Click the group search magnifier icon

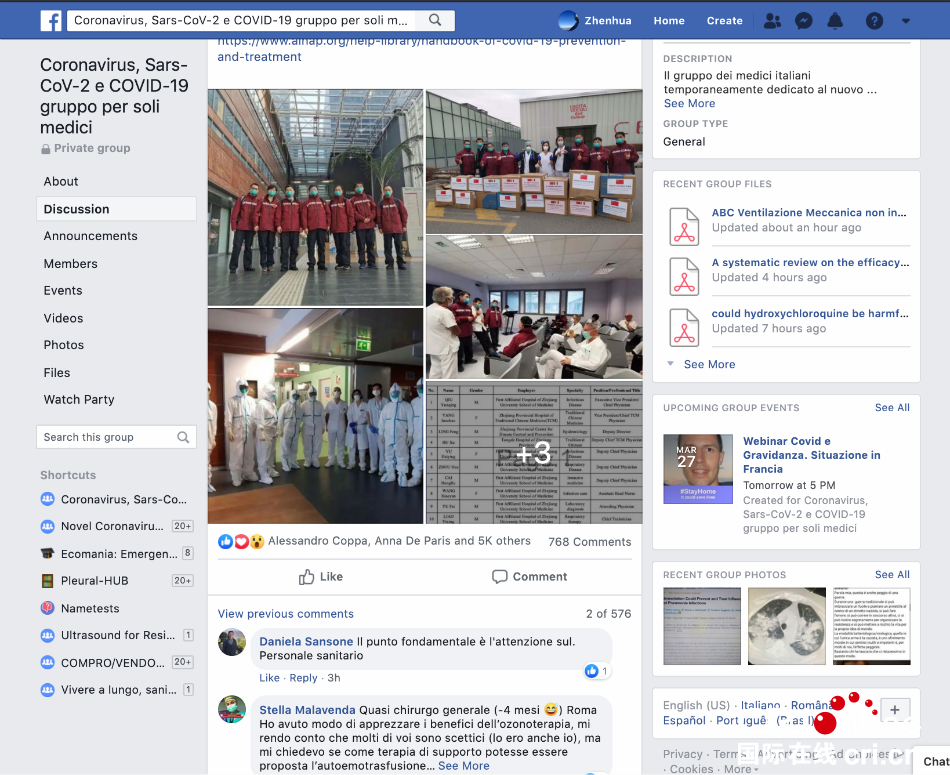pyautogui.click(x=183, y=437)
